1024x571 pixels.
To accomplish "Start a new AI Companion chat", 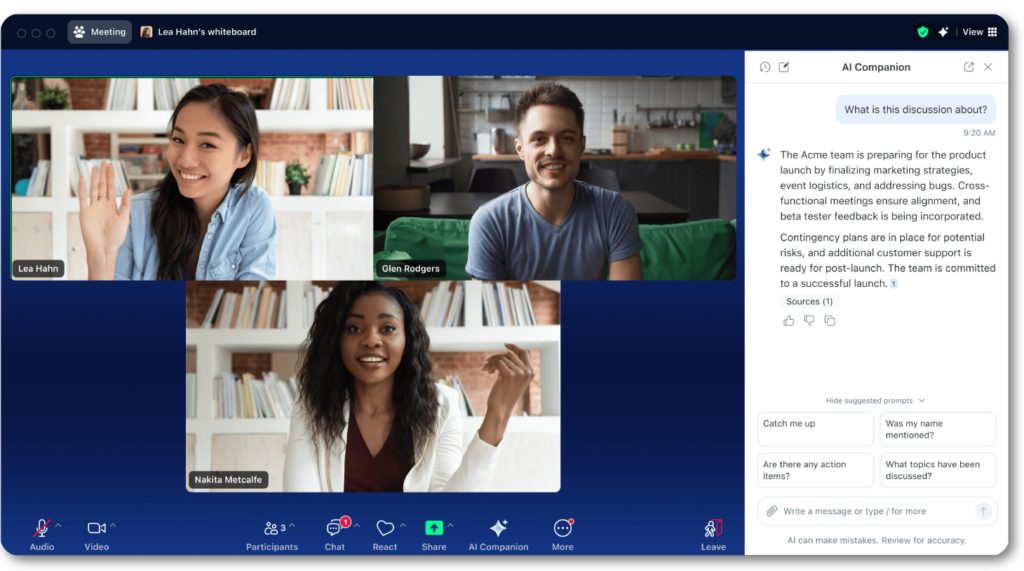I will click(x=784, y=67).
